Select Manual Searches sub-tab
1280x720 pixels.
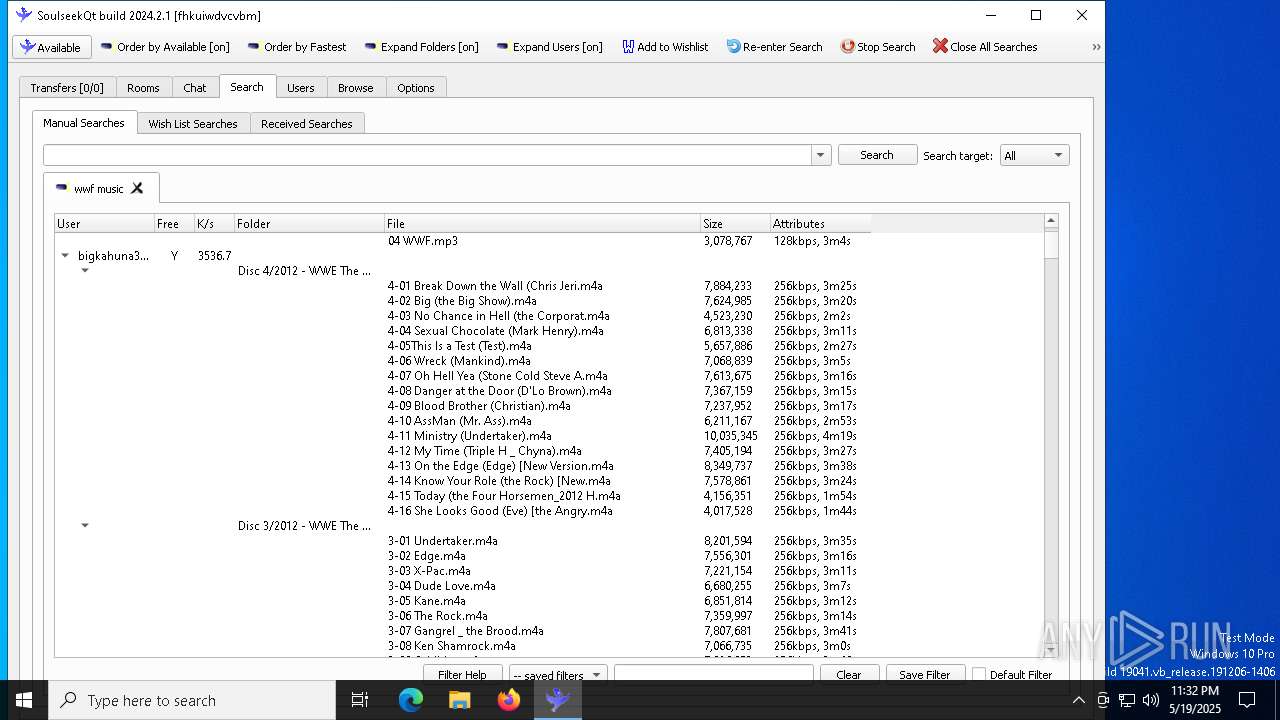click(x=84, y=123)
